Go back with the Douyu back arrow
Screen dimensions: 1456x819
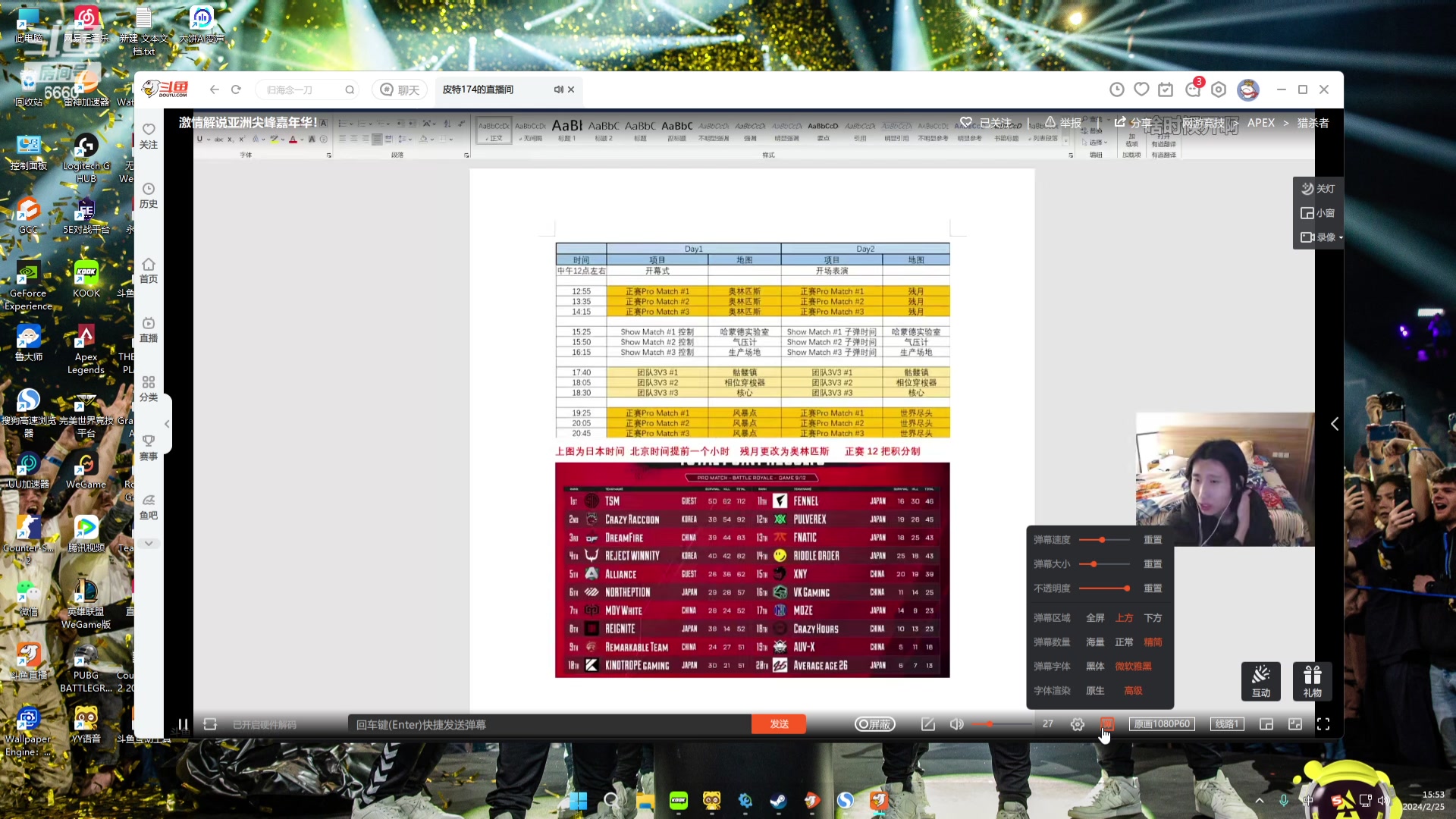coord(215,89)
